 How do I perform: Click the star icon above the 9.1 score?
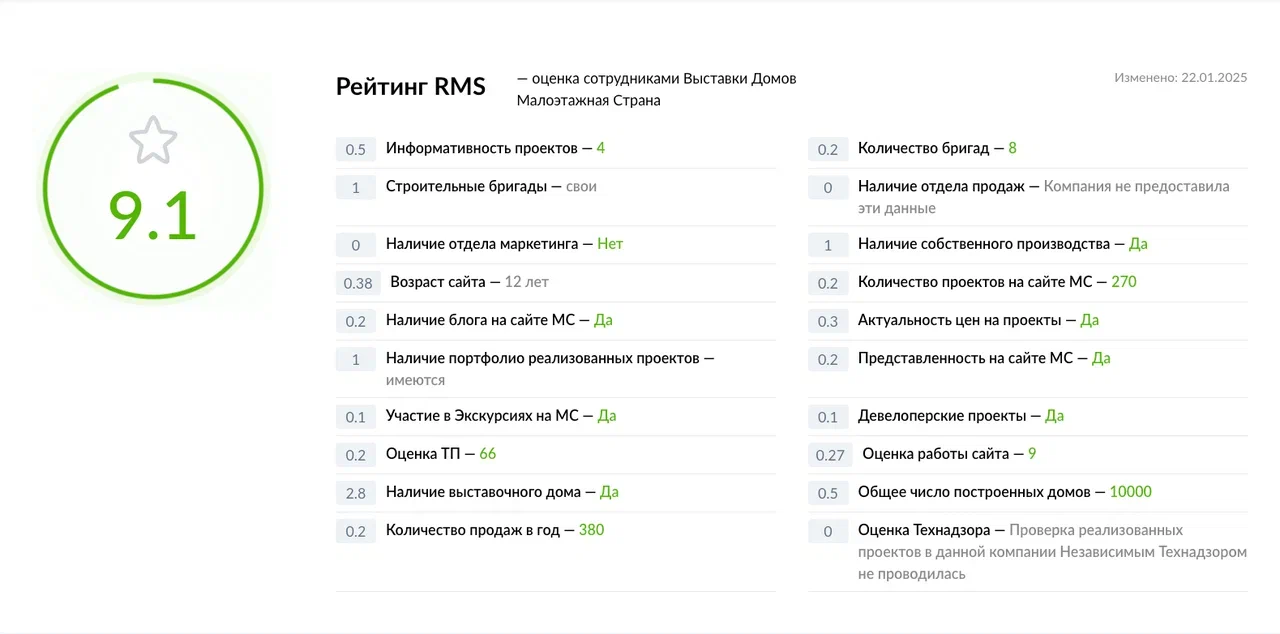click(x=153, y=140)
